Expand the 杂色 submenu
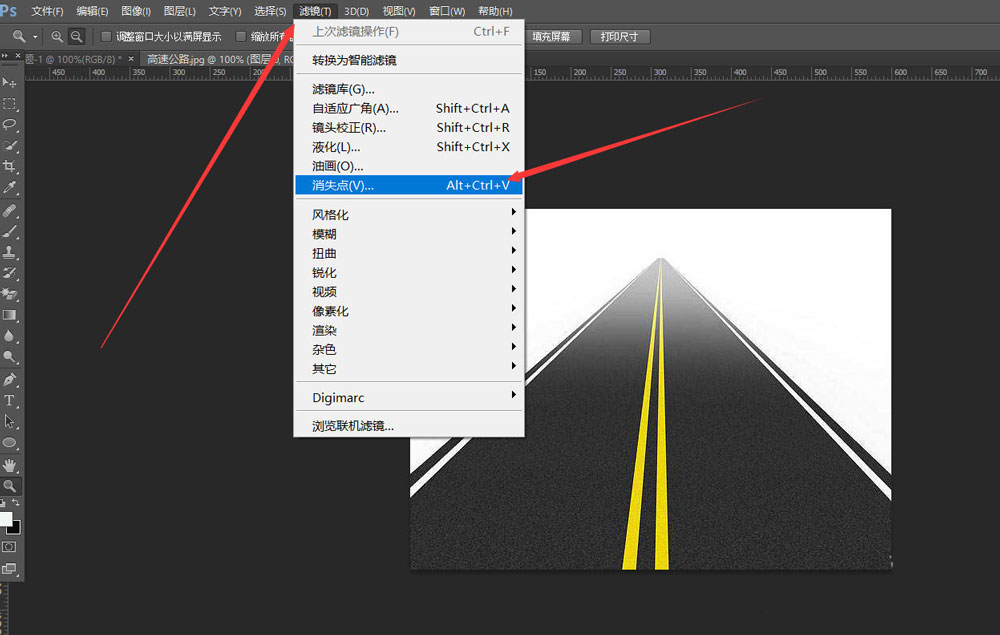 point(409,349)
